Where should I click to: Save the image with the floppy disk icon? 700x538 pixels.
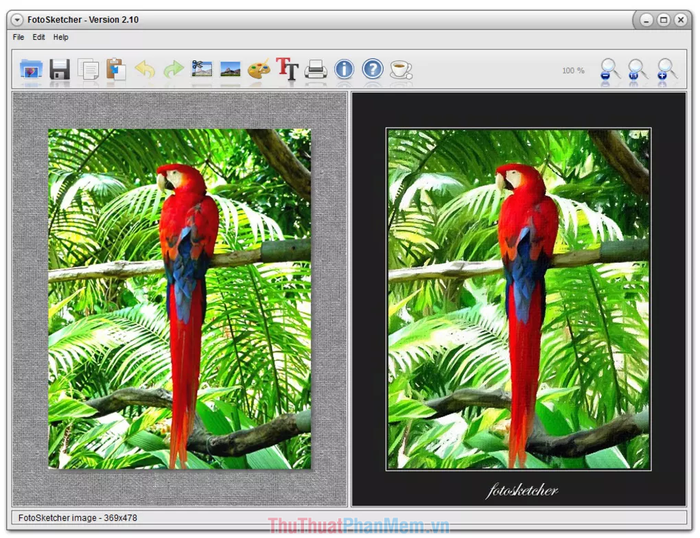tap(59, 69)
